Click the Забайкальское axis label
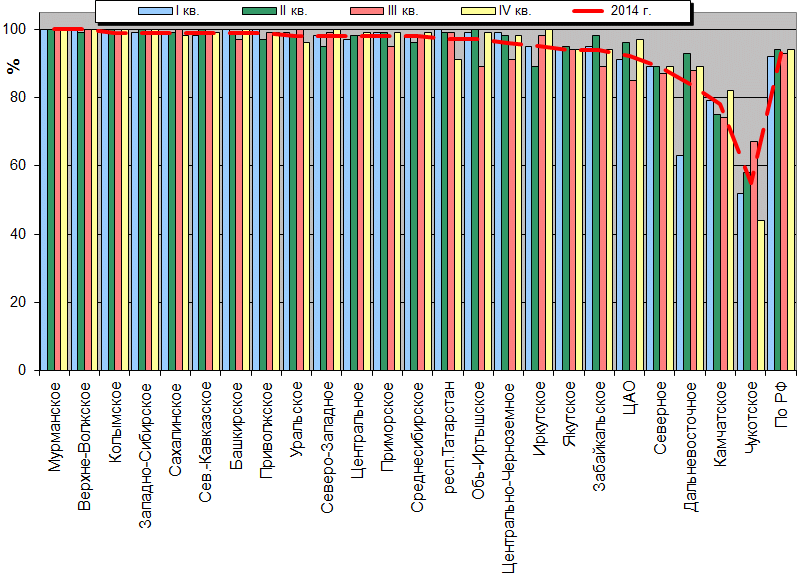This screenshot has width=801, height=574. (x=599, y=437)
